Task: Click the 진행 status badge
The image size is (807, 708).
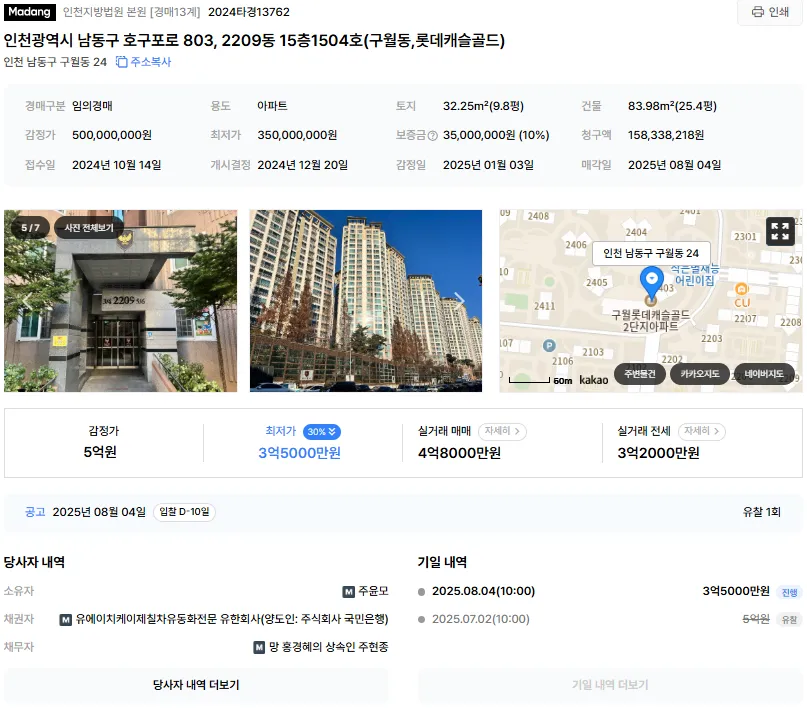Action: (x=790, y=592)
